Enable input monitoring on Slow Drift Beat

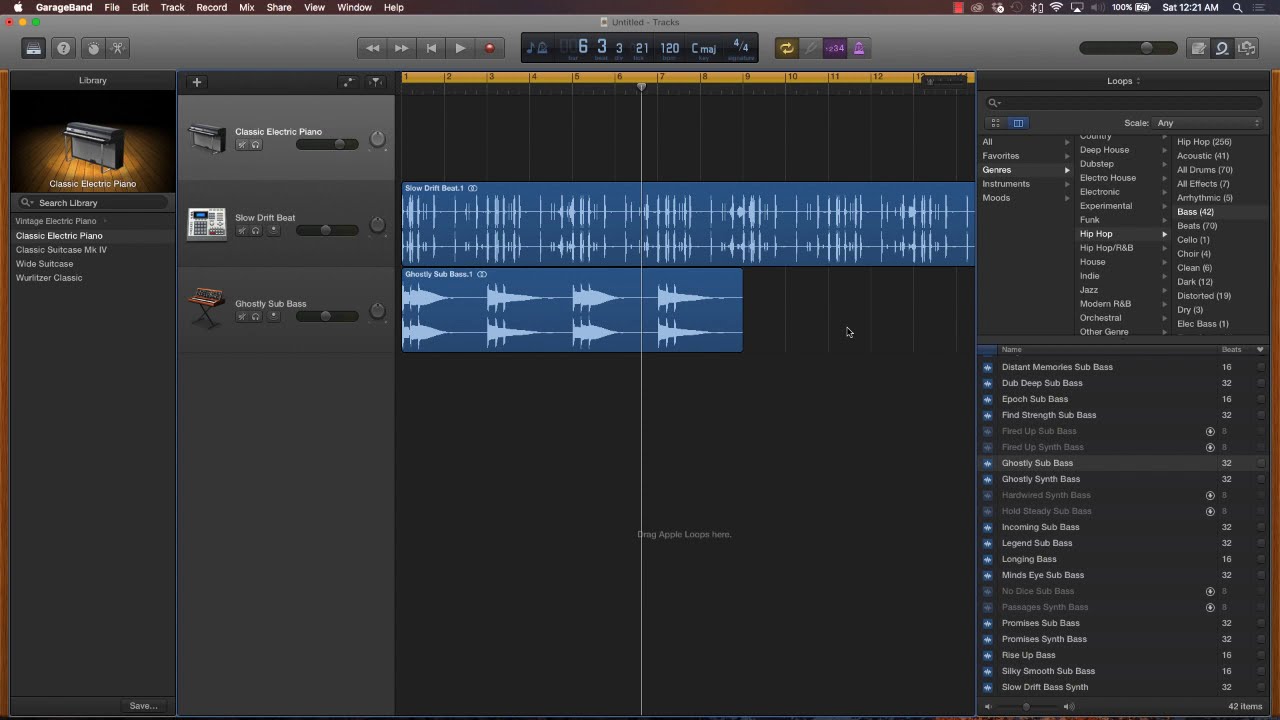[x=274, y=231]
